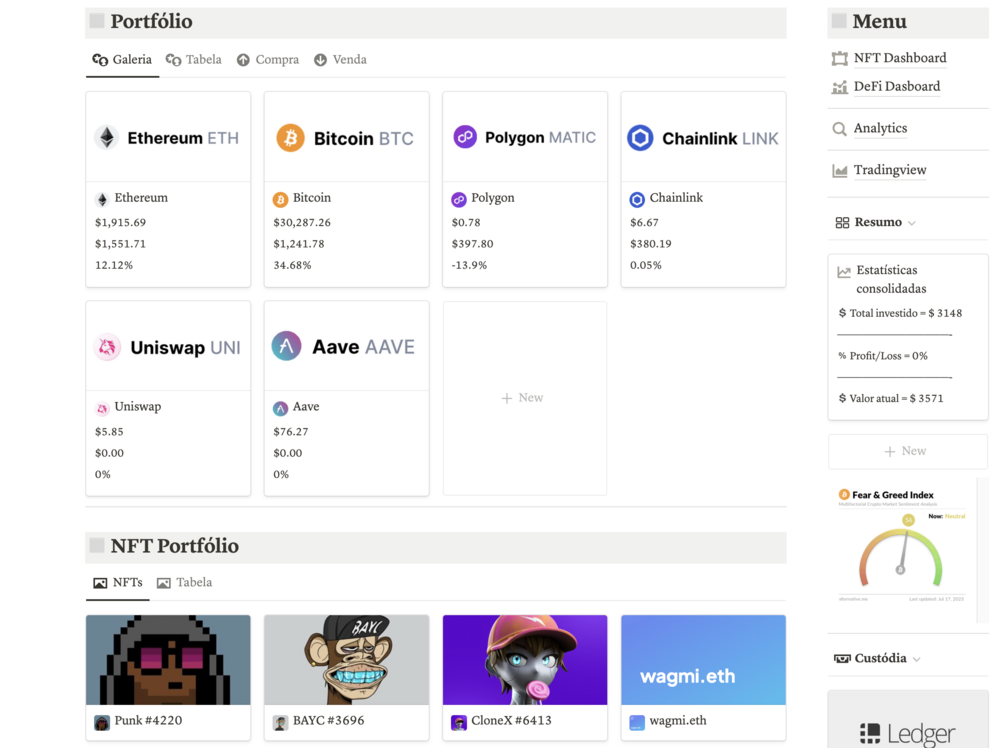
Task: Click the NFT Dashboard icon in Menu
Action: click(840, 59)
